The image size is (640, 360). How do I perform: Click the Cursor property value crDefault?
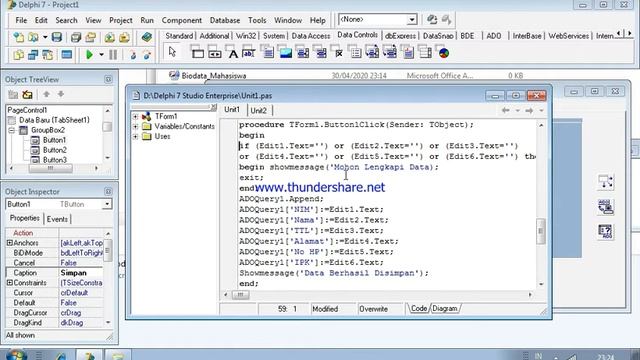tap(81, 293)
